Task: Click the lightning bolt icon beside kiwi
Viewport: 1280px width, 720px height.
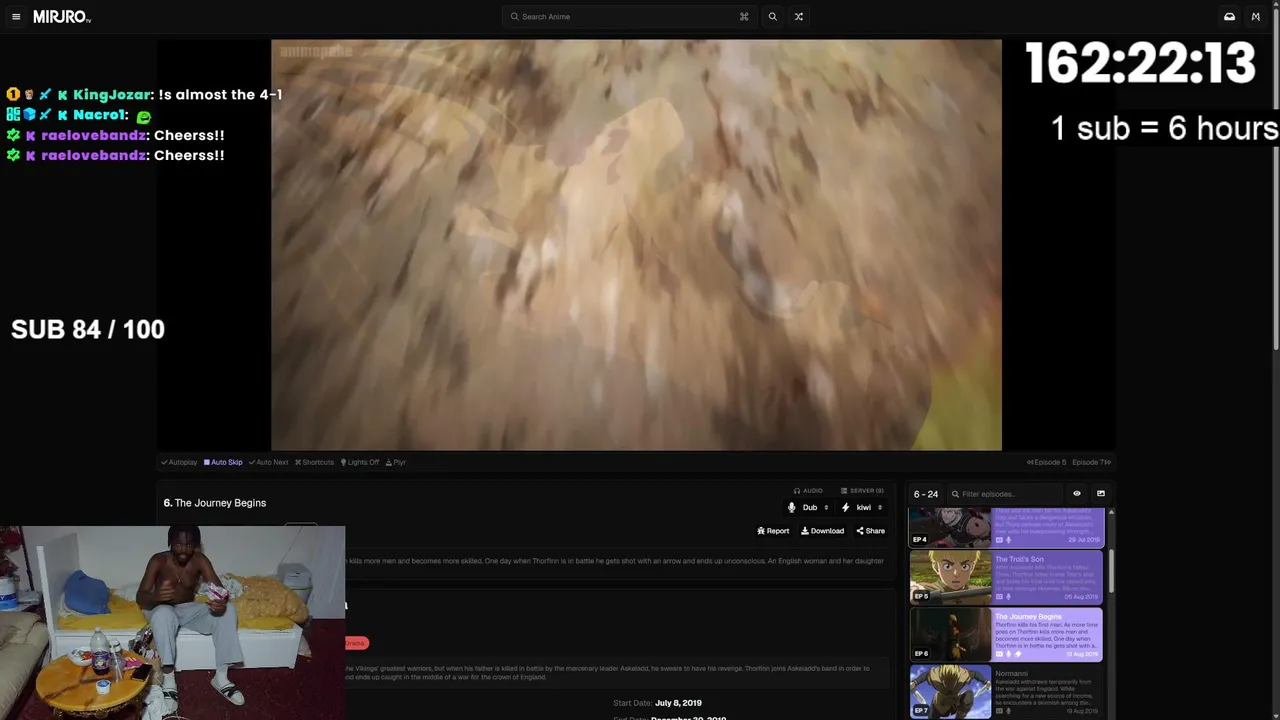Action: click(846, 508)
